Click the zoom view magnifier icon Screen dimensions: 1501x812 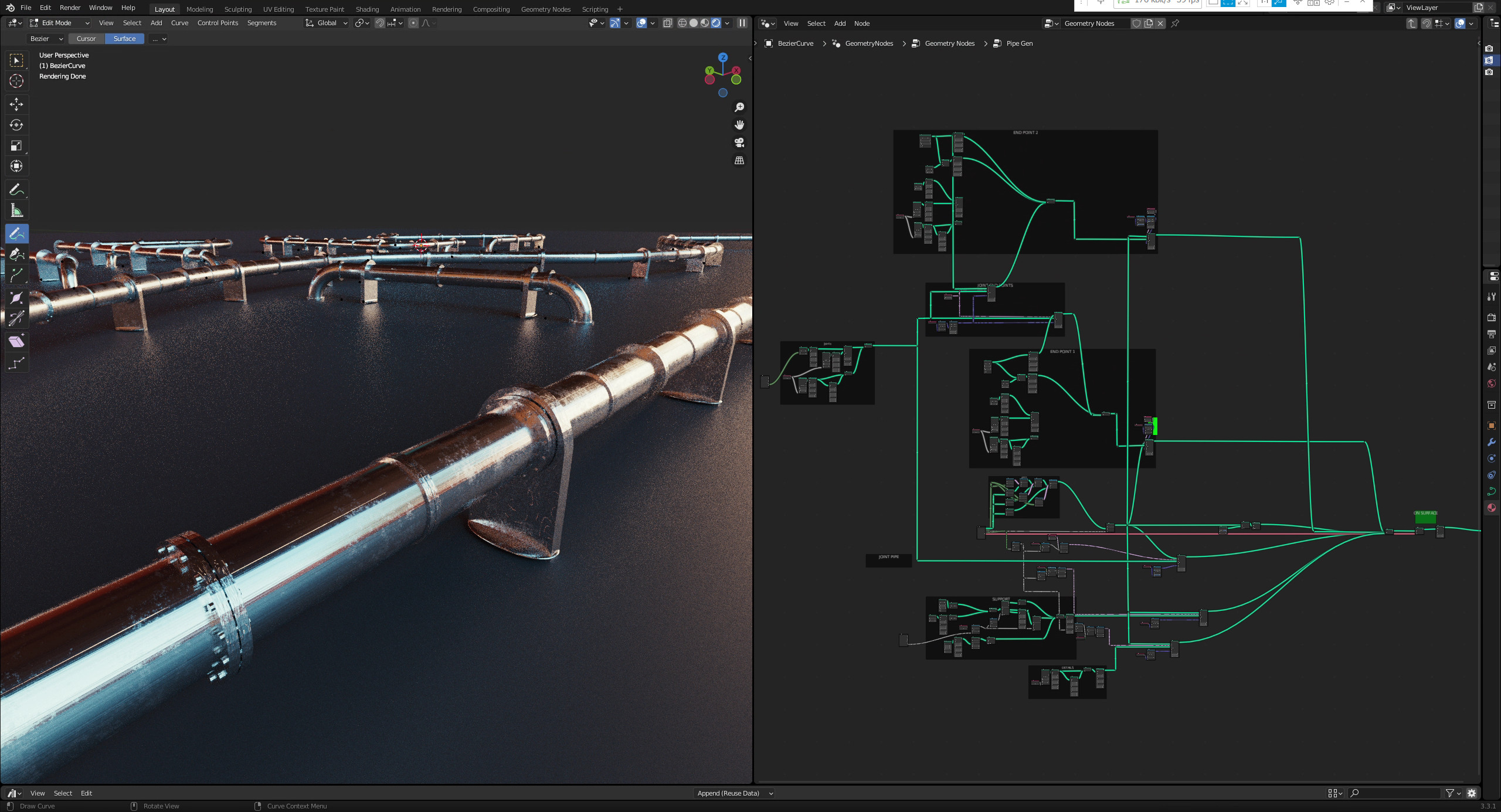[x=739, y=107]
